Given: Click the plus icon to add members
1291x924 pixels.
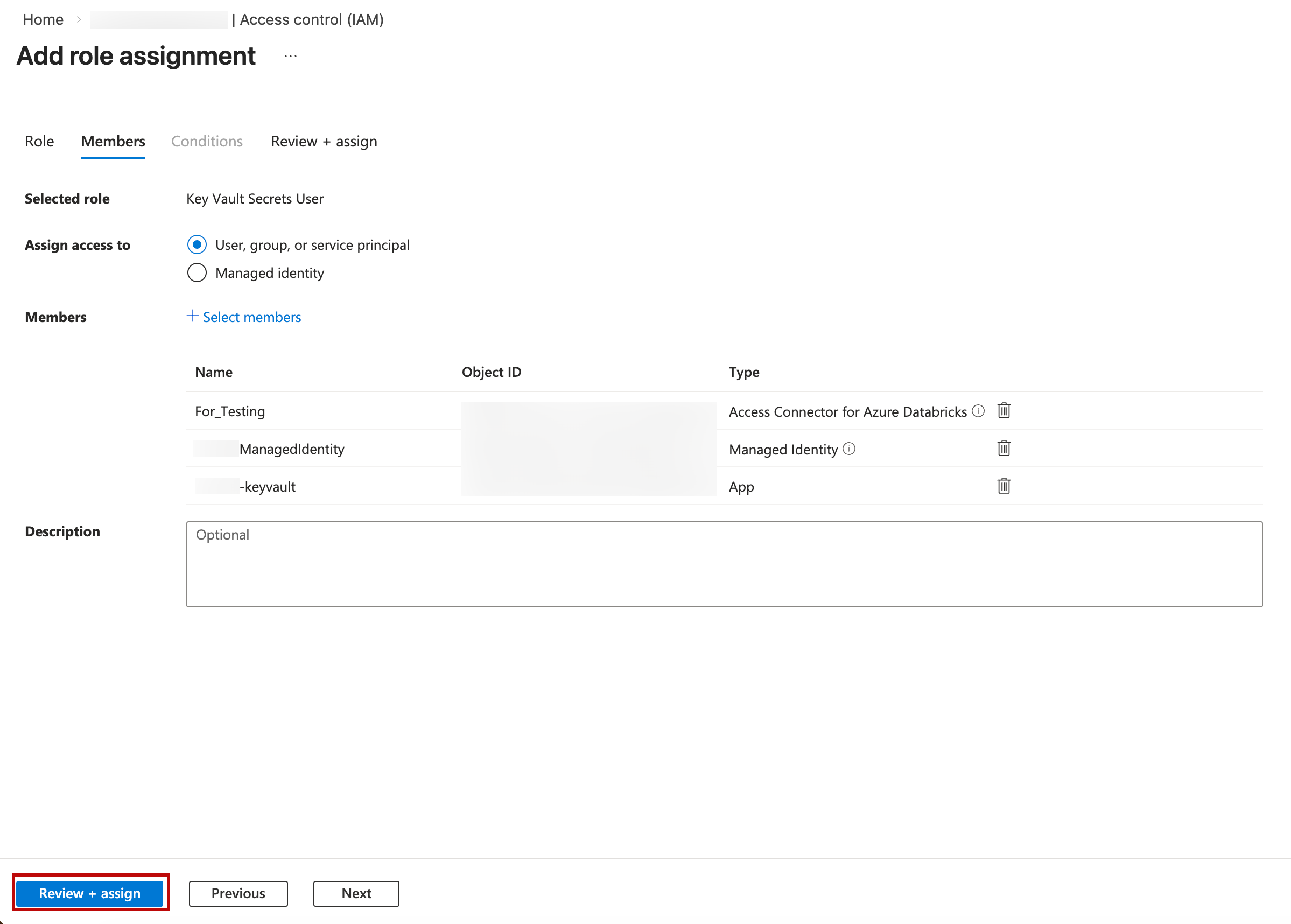Looking at the screenshot, I should click(192, 316).
